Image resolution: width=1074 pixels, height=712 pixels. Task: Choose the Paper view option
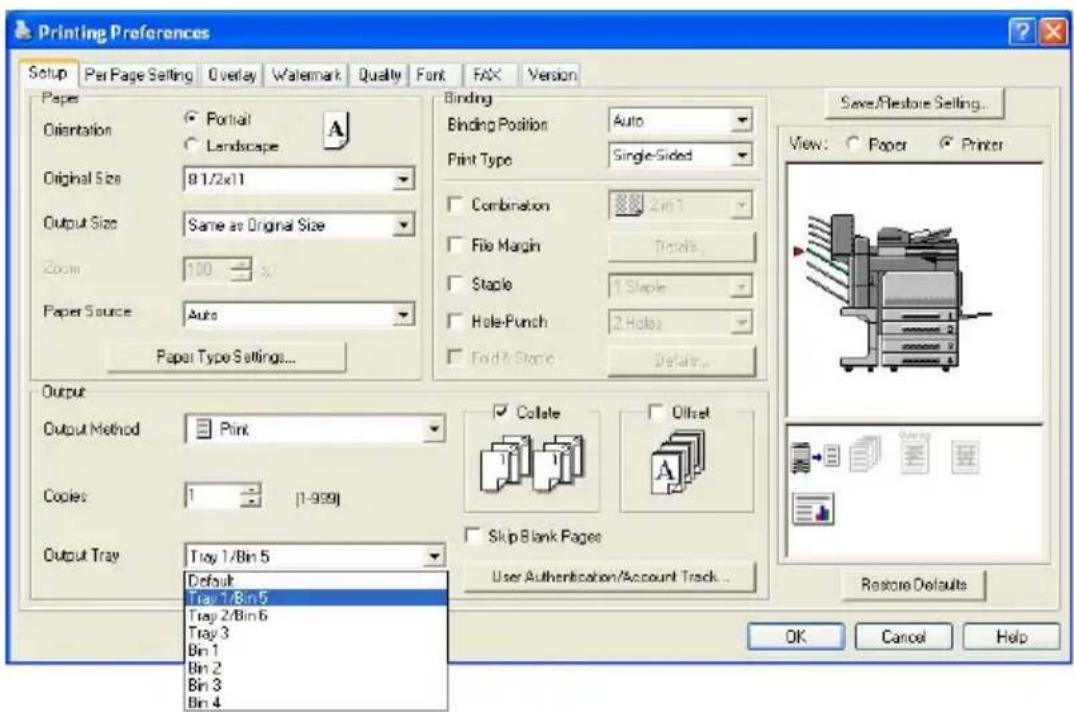853,143
